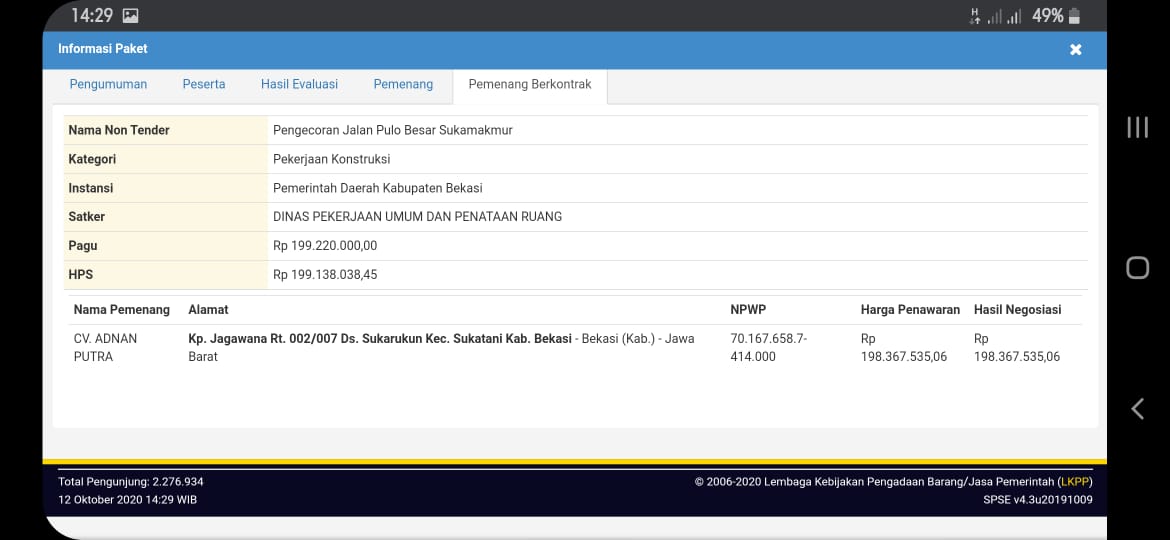The height and width of the screenshot is (540, 1170).
Task: Tap the Android back arrow icon
Action: point(1137,408)
